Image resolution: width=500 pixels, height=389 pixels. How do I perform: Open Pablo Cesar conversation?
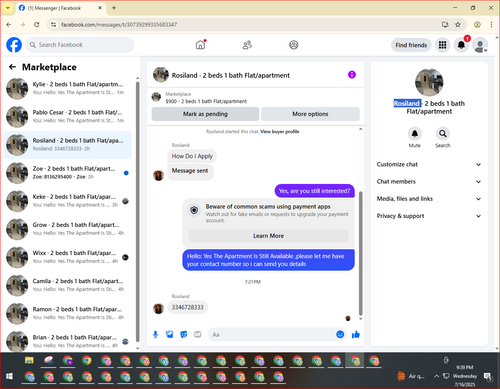pyautogui.click(x=67, y=117)
